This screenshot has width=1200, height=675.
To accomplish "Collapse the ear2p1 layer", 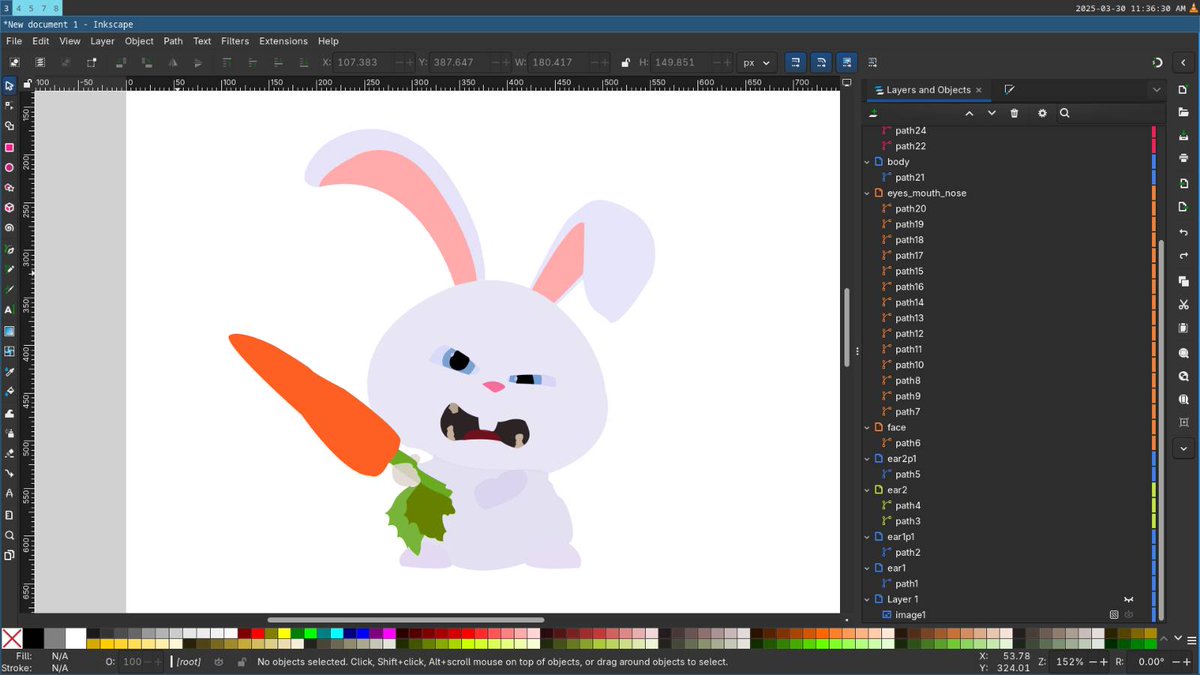I will 867,459.
